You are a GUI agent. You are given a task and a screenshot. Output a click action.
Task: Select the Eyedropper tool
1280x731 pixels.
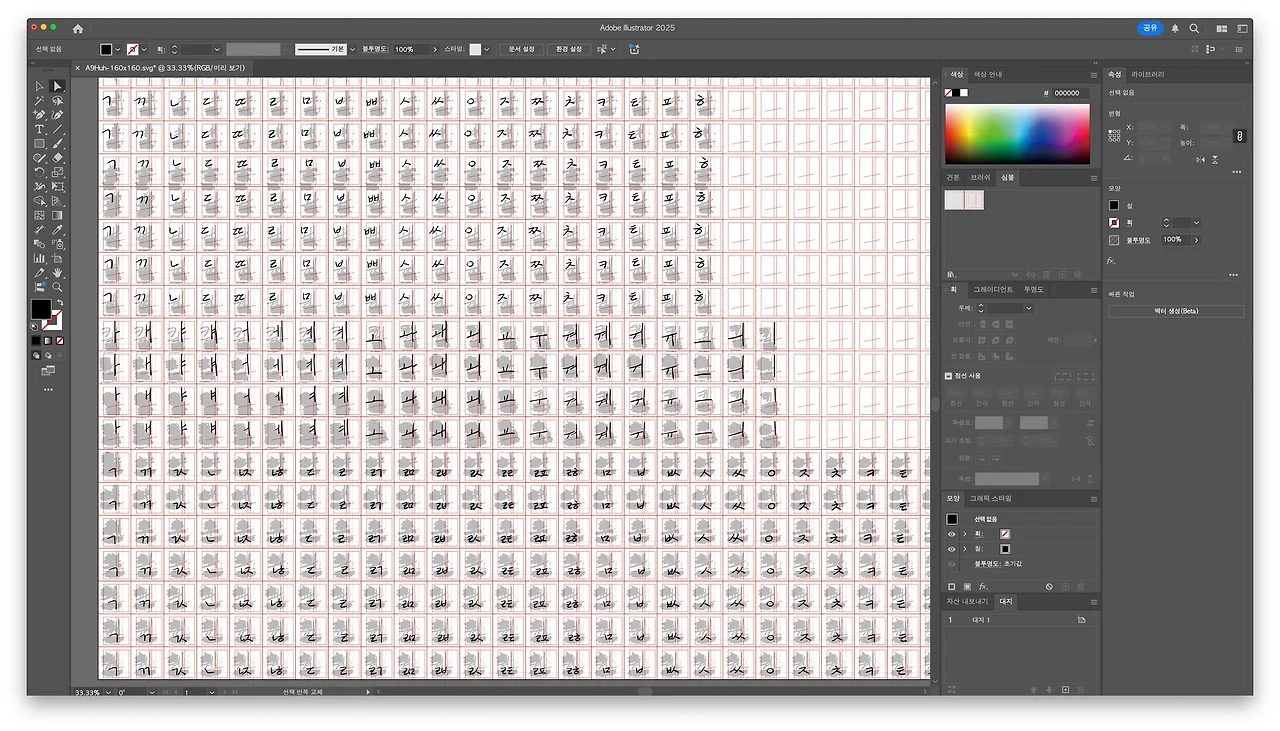(58, 230)
